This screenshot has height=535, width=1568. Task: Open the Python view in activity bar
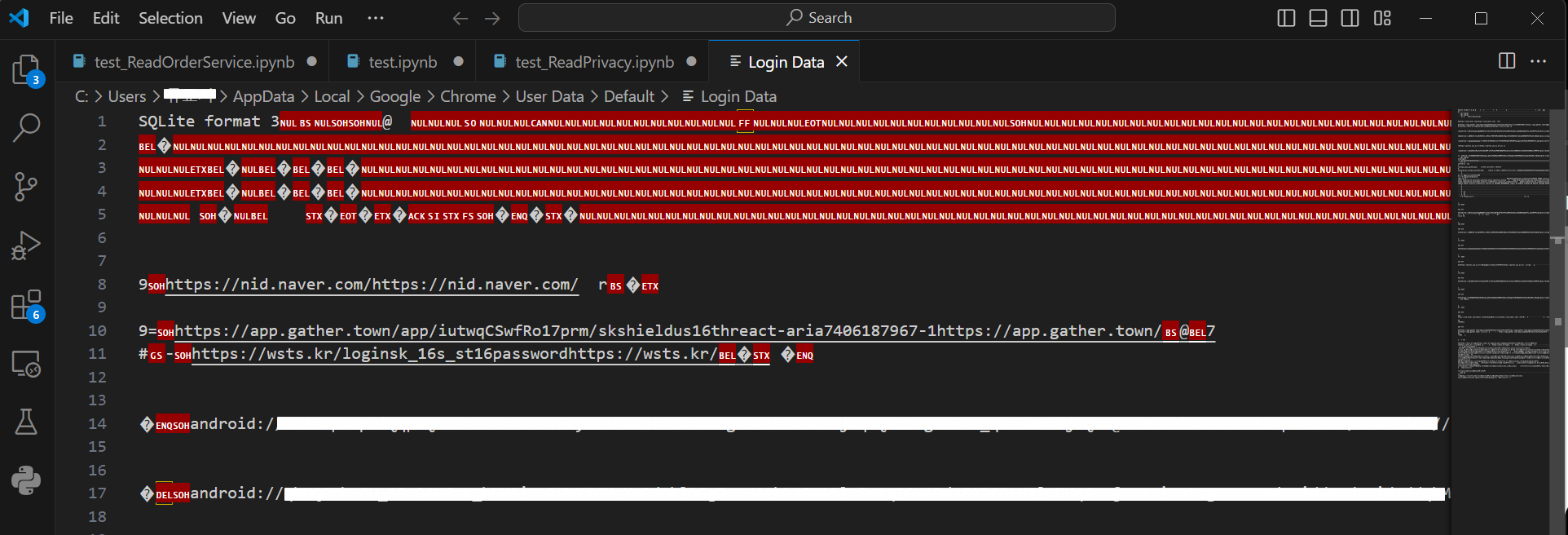tap(26, 480)
